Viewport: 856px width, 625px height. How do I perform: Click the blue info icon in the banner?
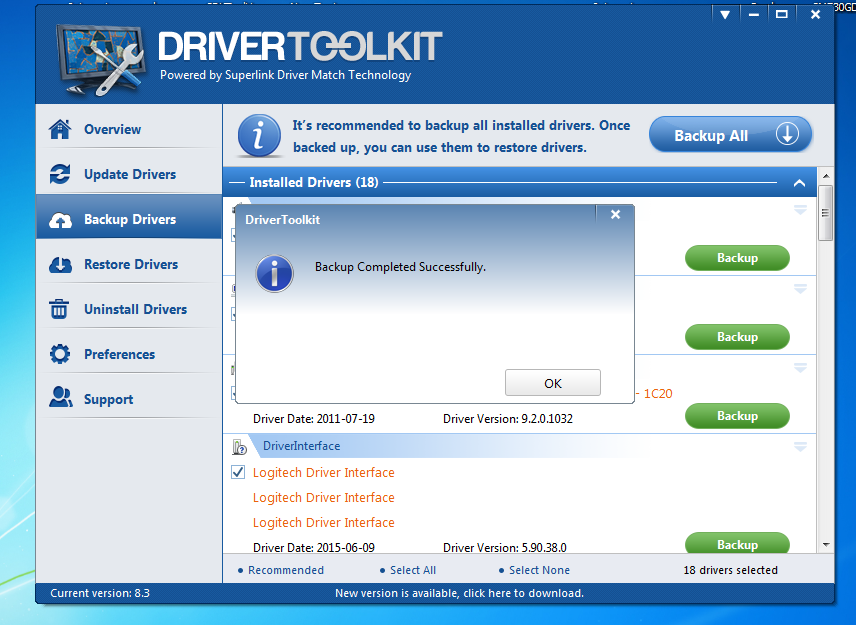[x=259, y=135]
